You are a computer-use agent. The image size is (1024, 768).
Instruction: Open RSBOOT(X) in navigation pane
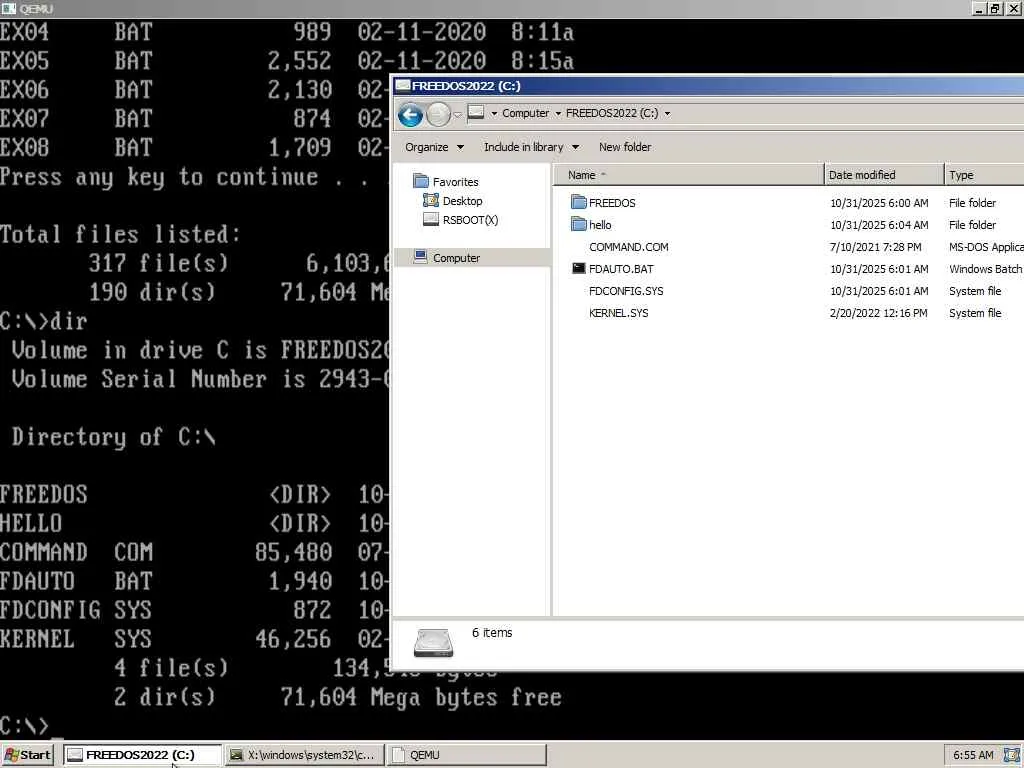tap(470, 220)
